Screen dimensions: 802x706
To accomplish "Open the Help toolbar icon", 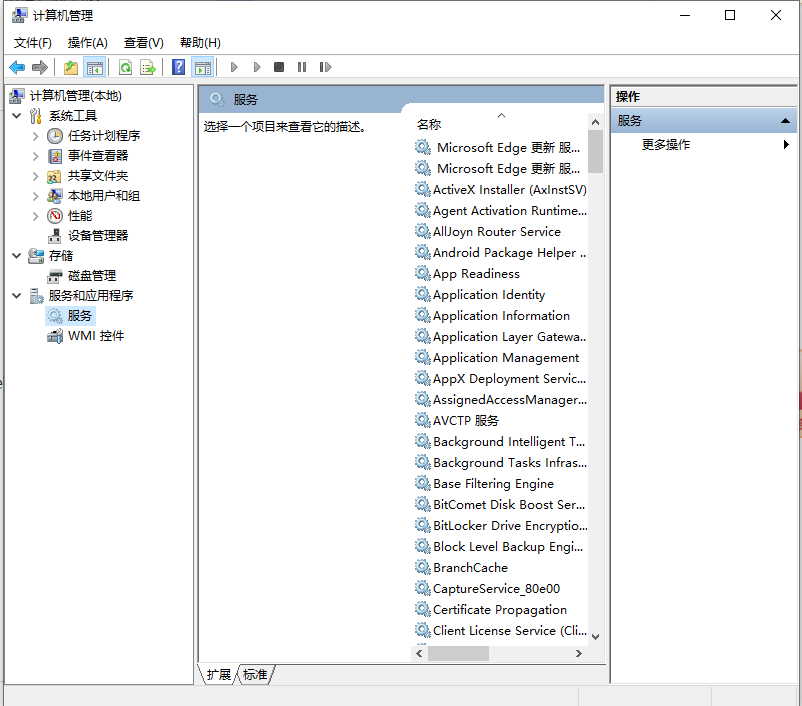I will tap(178, 67).
